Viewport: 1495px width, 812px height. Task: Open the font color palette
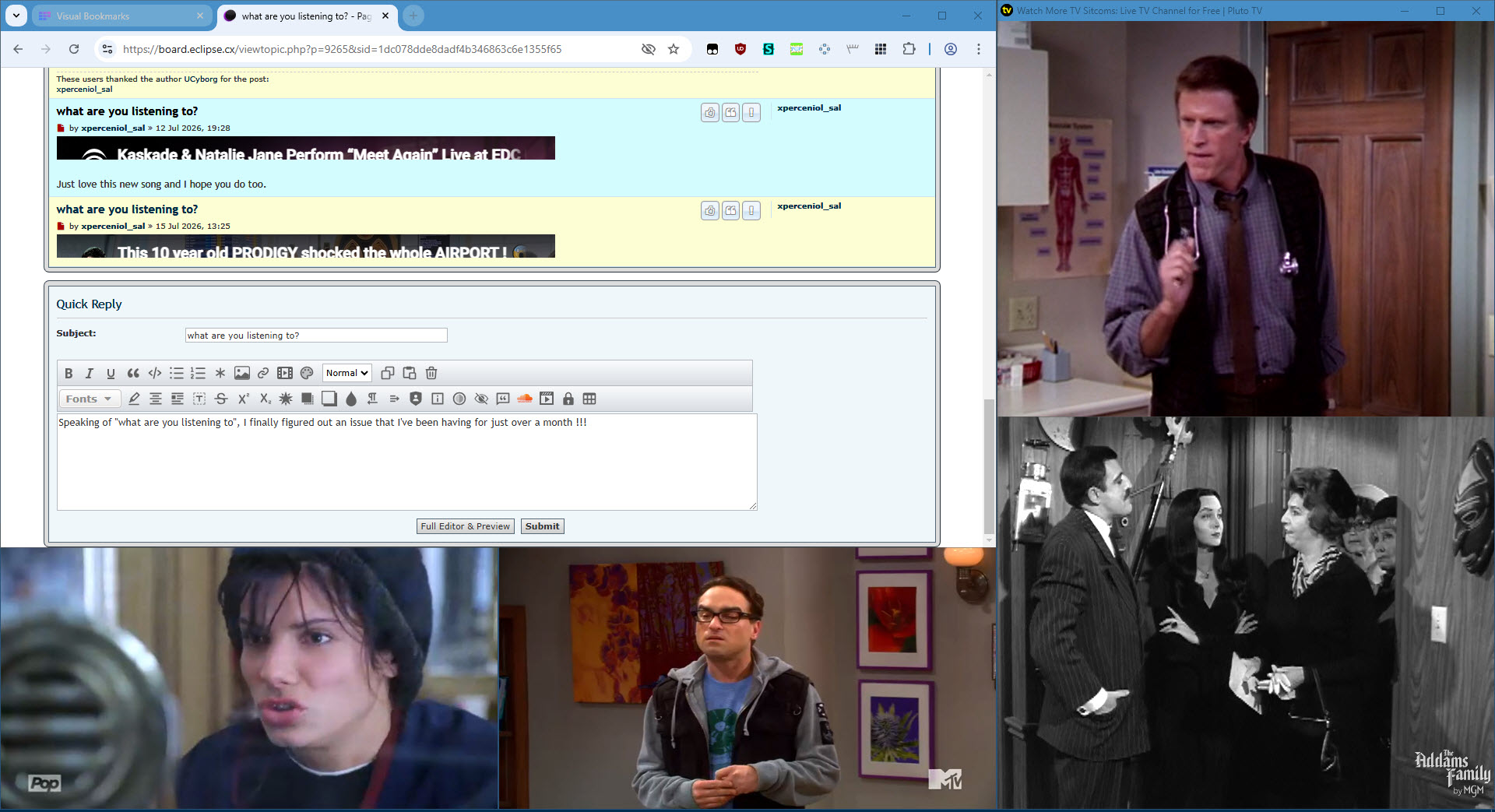307,373
